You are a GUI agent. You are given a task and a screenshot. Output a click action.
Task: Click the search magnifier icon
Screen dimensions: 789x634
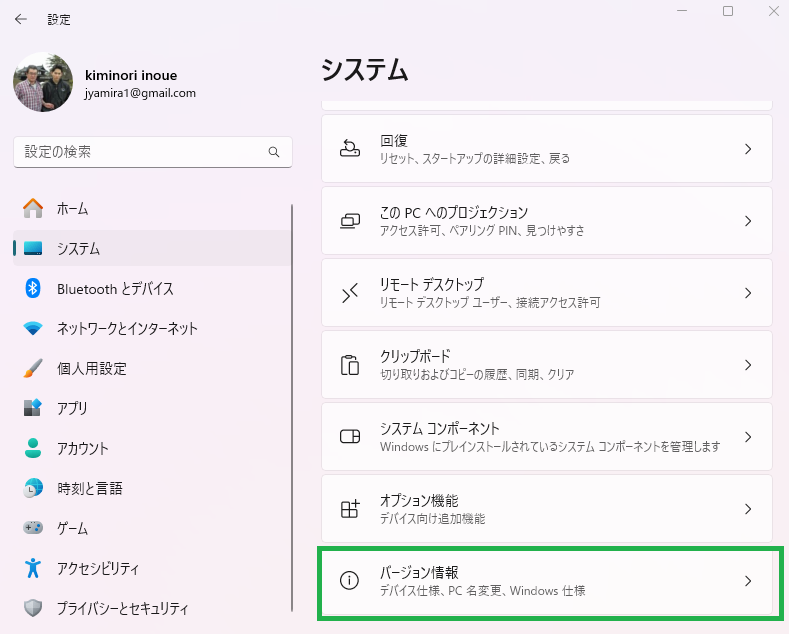[x=274, y=152]
